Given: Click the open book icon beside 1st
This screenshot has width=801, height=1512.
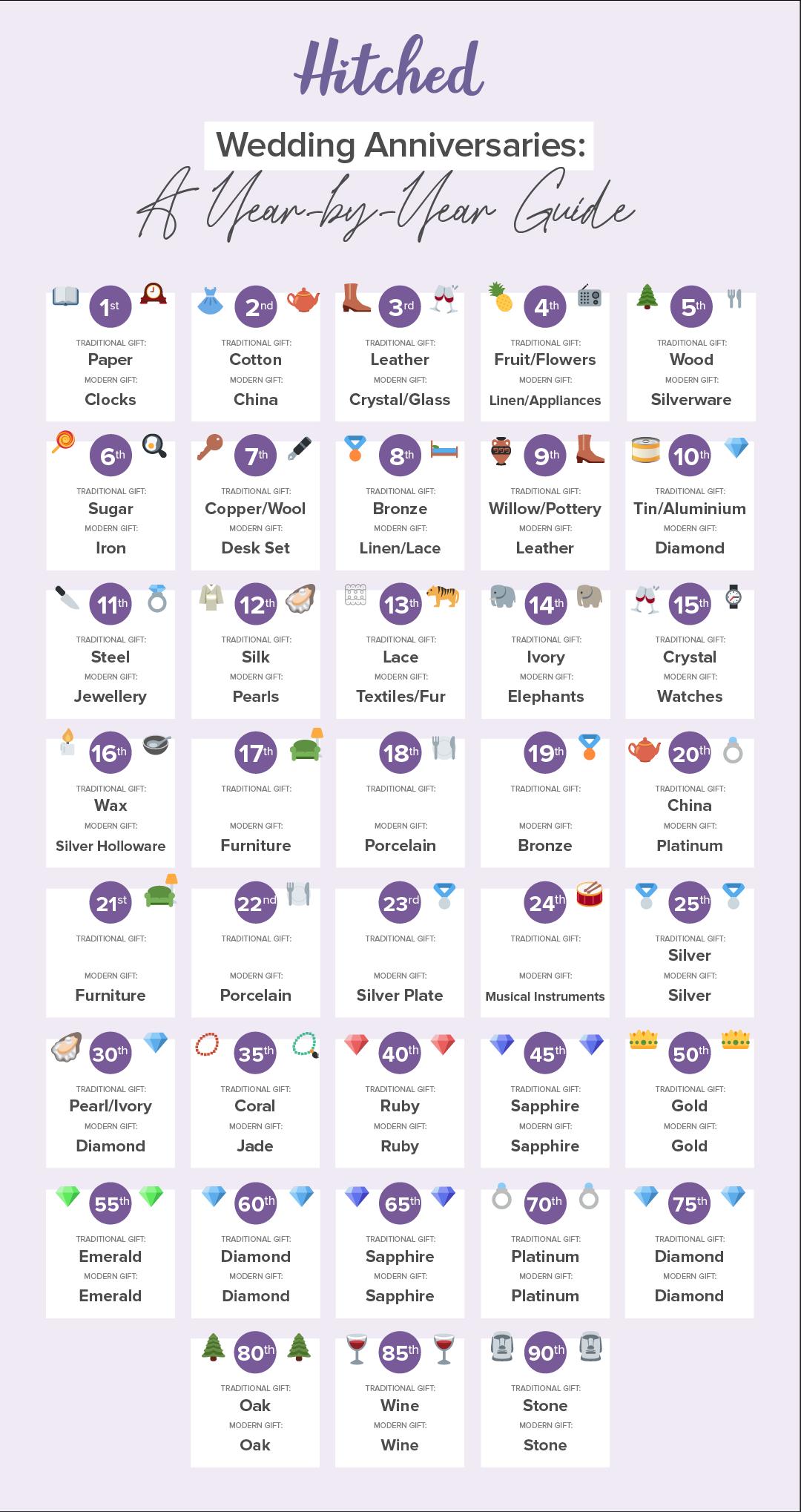Looking at the screenshot, I should click(x=65, y=297).
